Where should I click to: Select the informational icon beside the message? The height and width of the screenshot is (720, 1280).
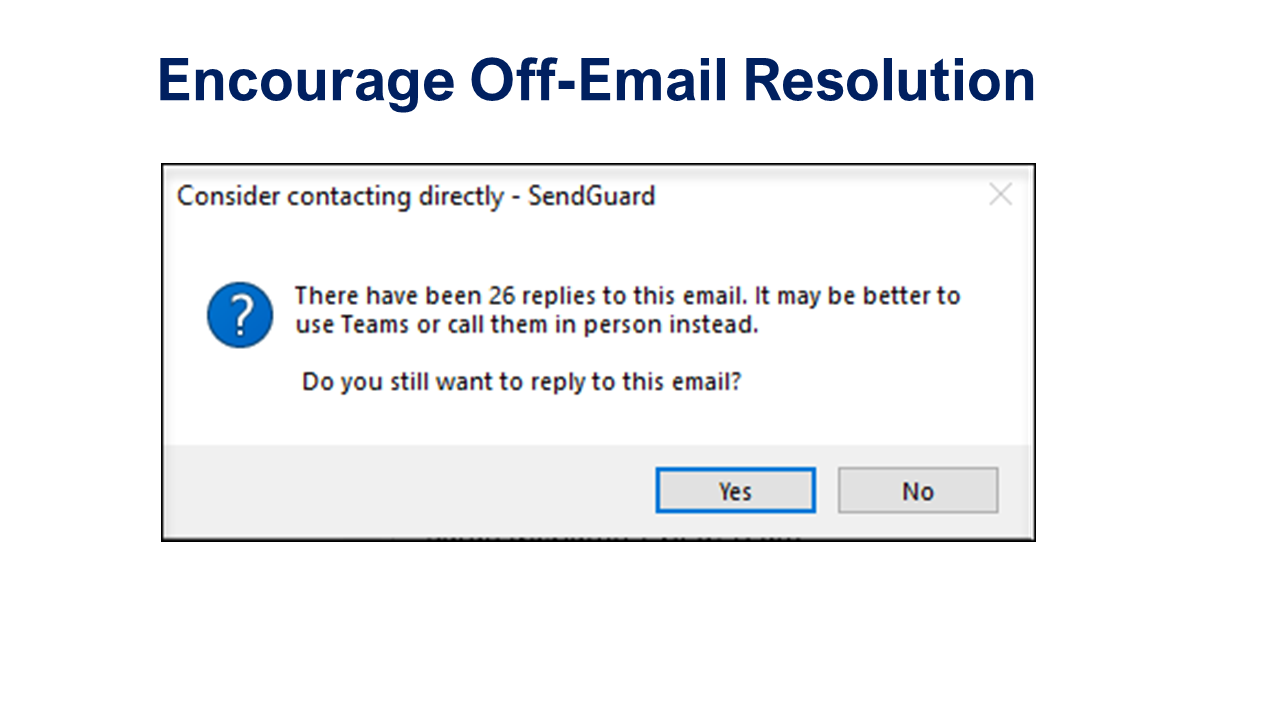(x=239, y=314)
